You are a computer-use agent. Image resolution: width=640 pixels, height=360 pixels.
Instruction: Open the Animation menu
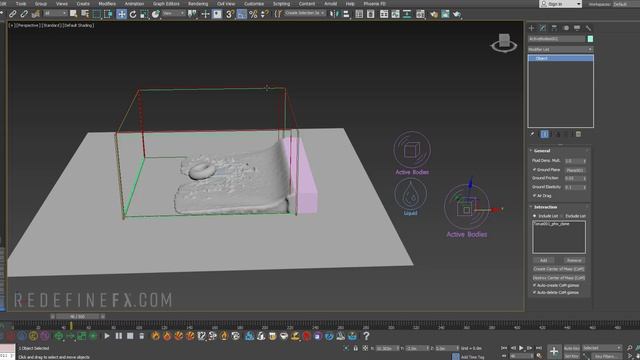134,4
